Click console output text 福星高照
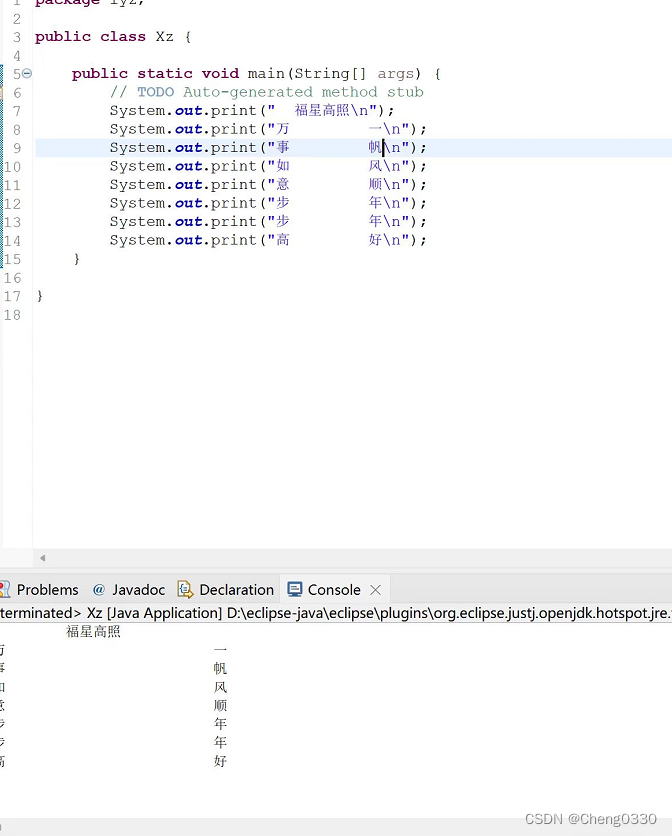 coord(93,632)
